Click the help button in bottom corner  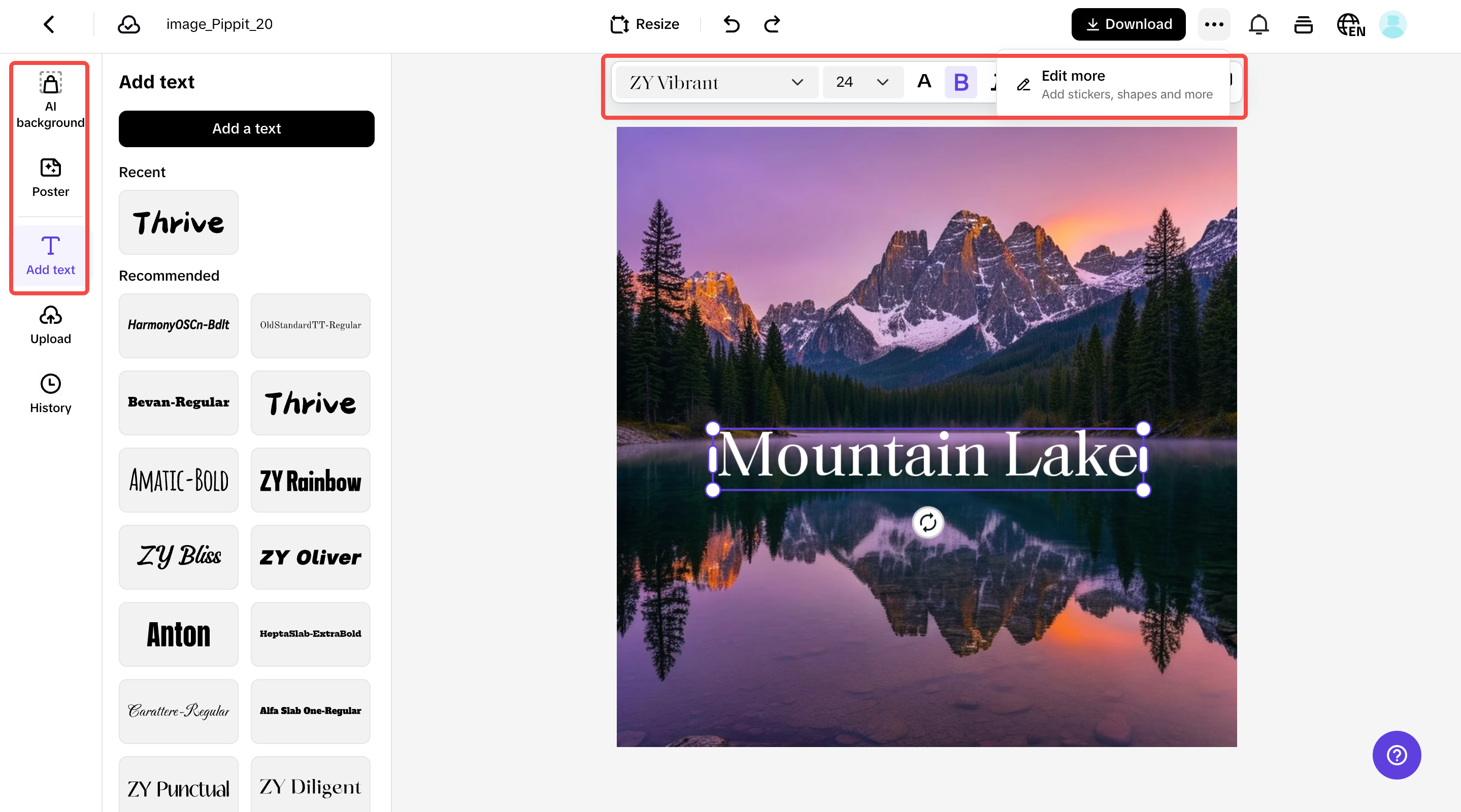coord(1397,755)
